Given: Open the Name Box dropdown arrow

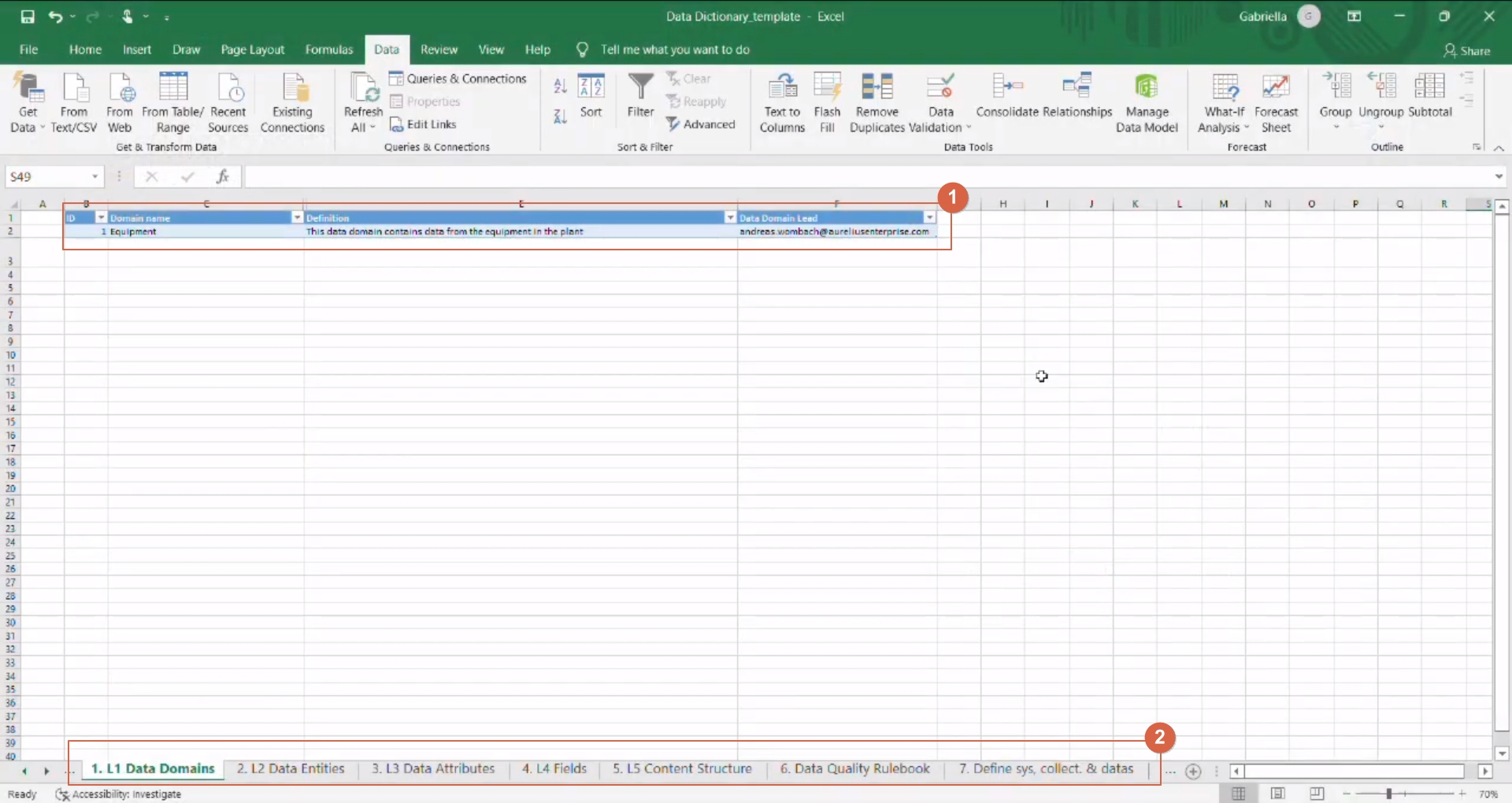Looking at the screenshot, I should [x=95, y=176].
